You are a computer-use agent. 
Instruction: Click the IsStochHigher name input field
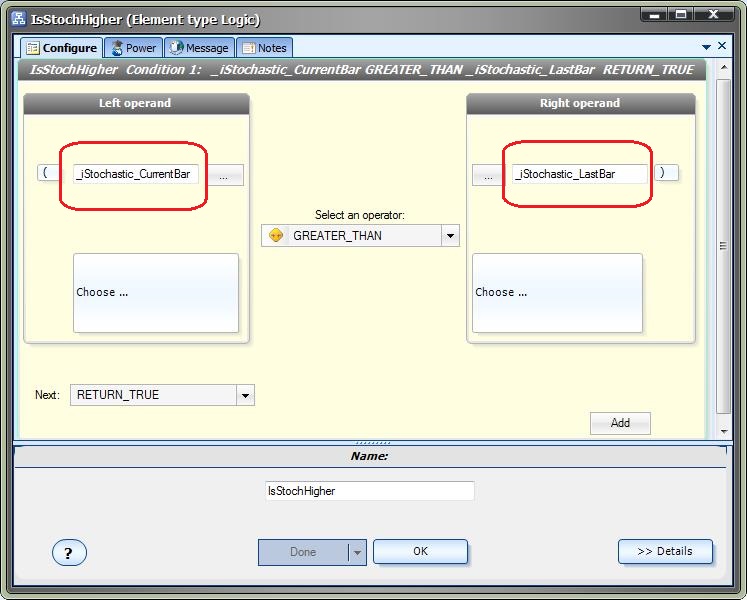tap(369, 491)
